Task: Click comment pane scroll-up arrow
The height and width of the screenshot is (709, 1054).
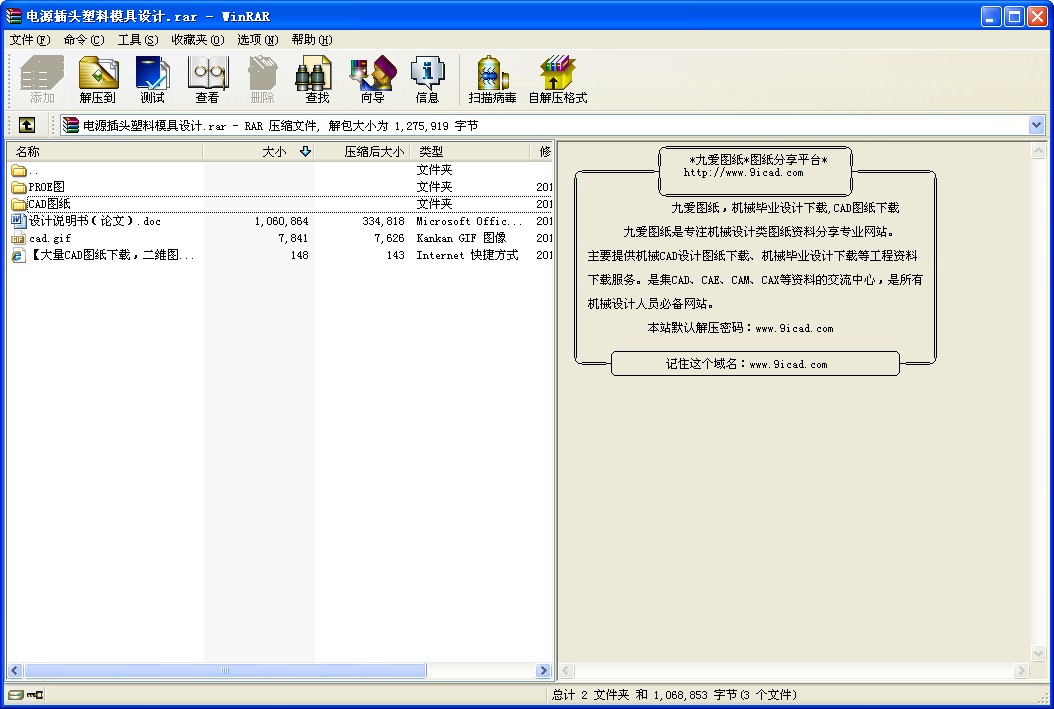Action: [1039, 151]
